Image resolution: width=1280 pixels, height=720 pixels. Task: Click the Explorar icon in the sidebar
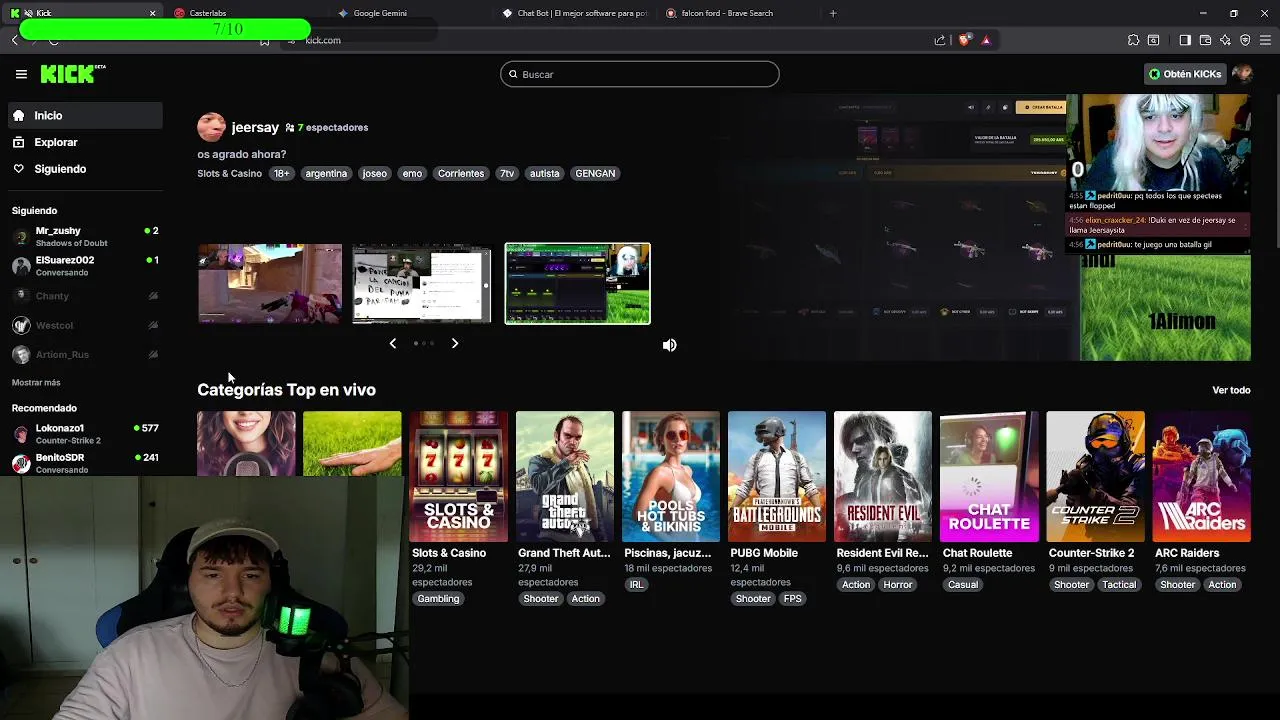pyautogui.click(x=18, y=142)
